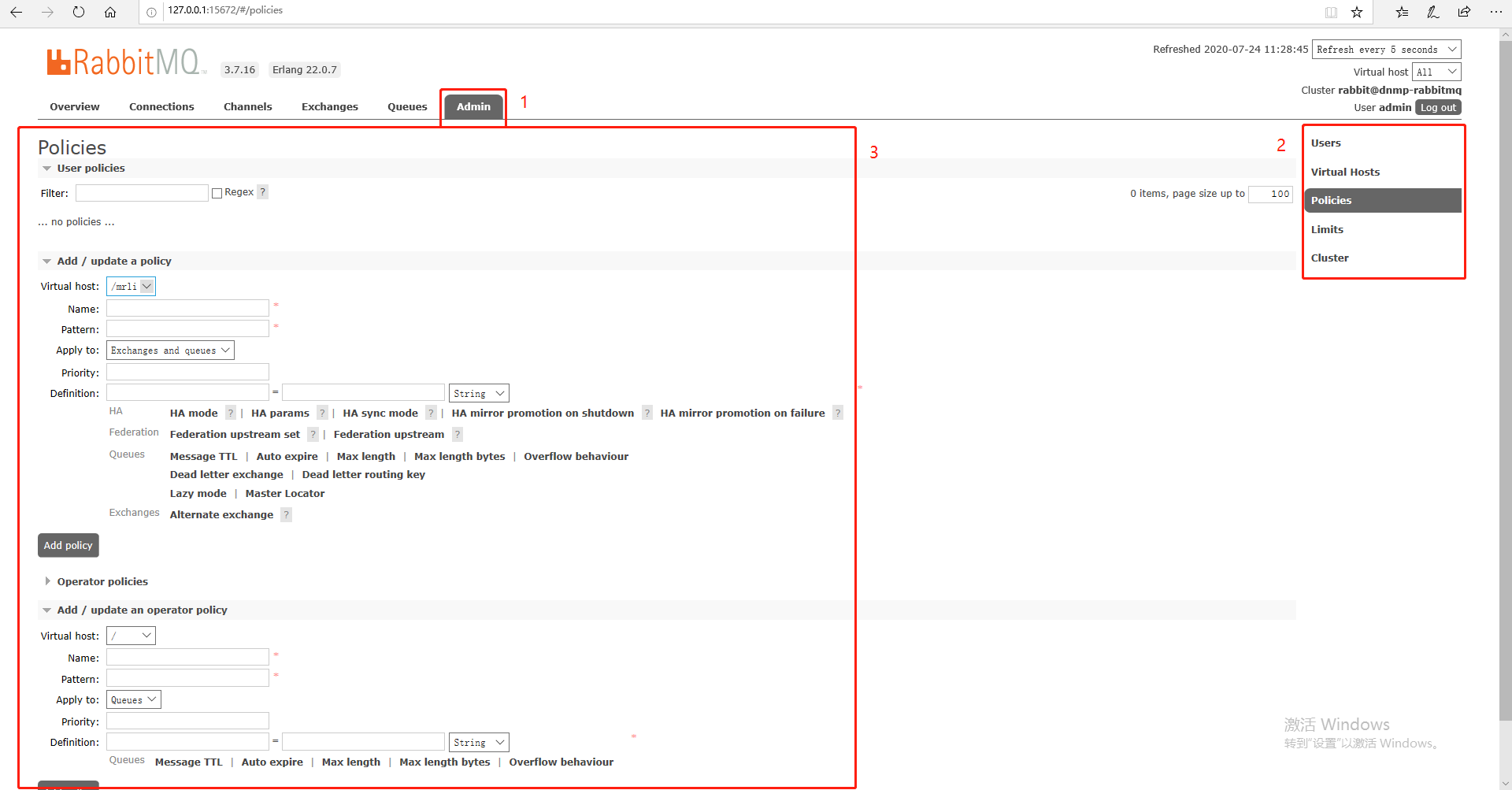Insert Dead letter exchange key
This screenshot has width=1512, height=790.
coord(227,474)
